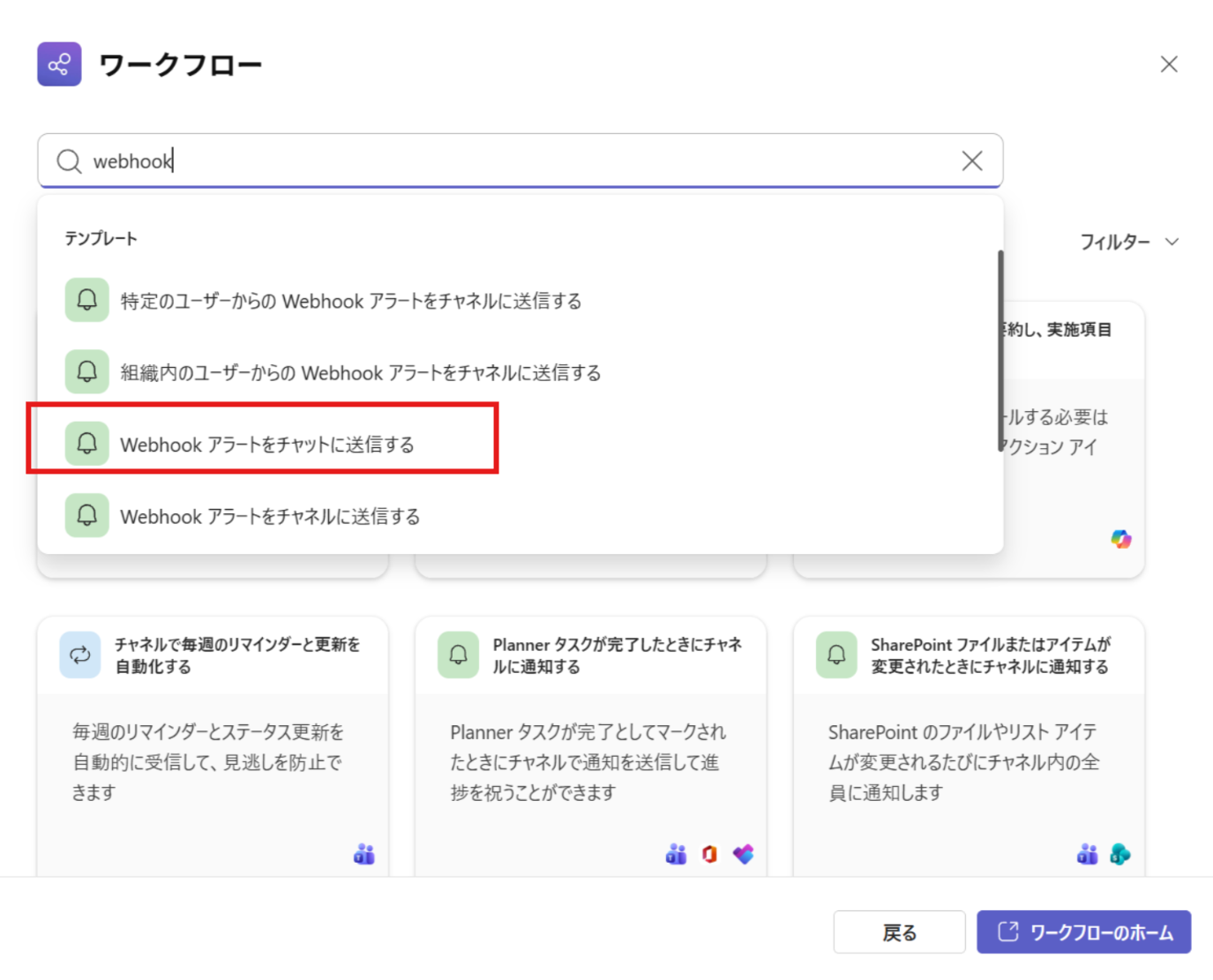Click the bell icon beside 組織内のユーザーからの Webhook

tap(86, 372)
